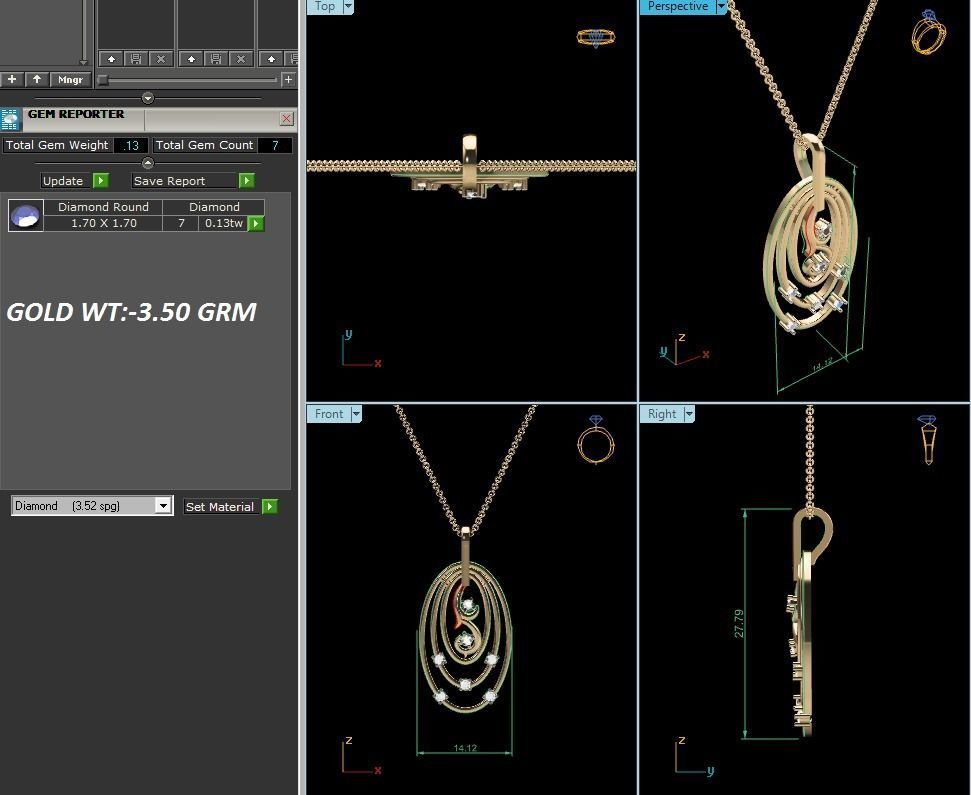Click the load arrow under third layout slot

(x=271, y=59)
